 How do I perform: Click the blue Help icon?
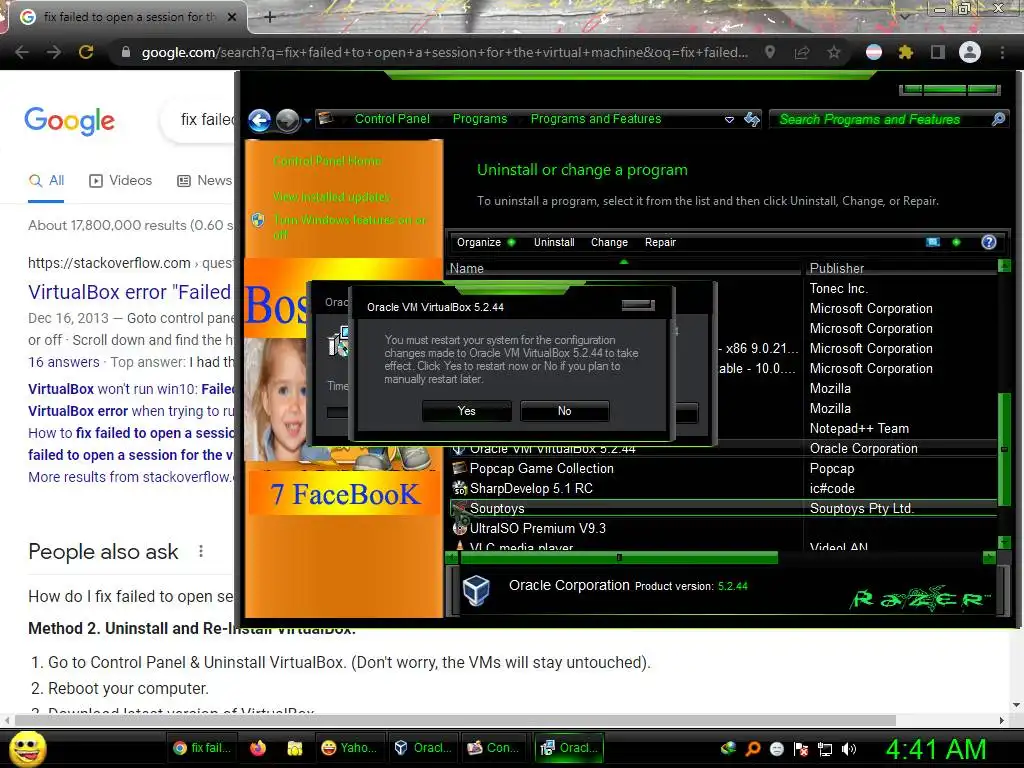[x=989, y=242]
